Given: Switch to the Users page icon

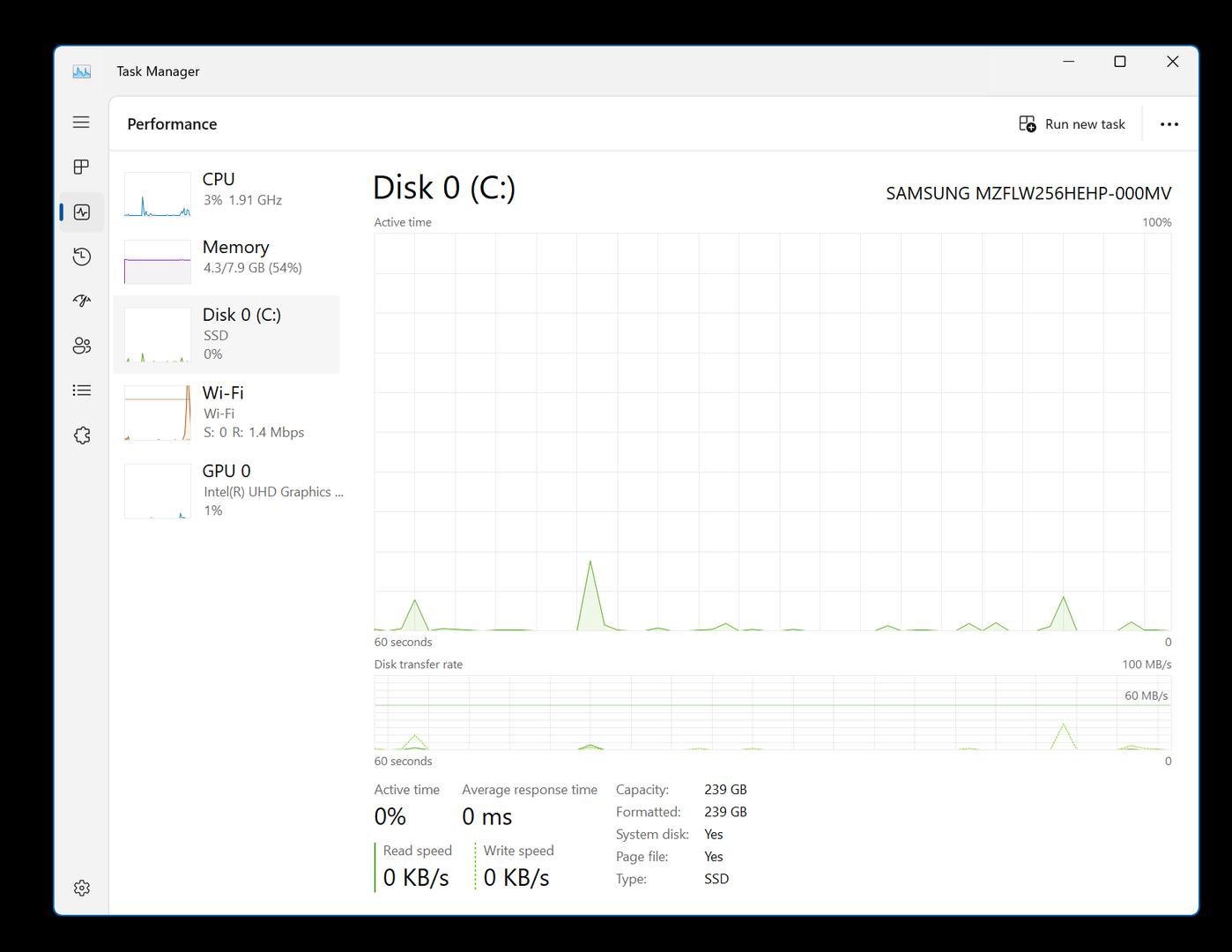Looking at the screenshot, I should point(81,346).
